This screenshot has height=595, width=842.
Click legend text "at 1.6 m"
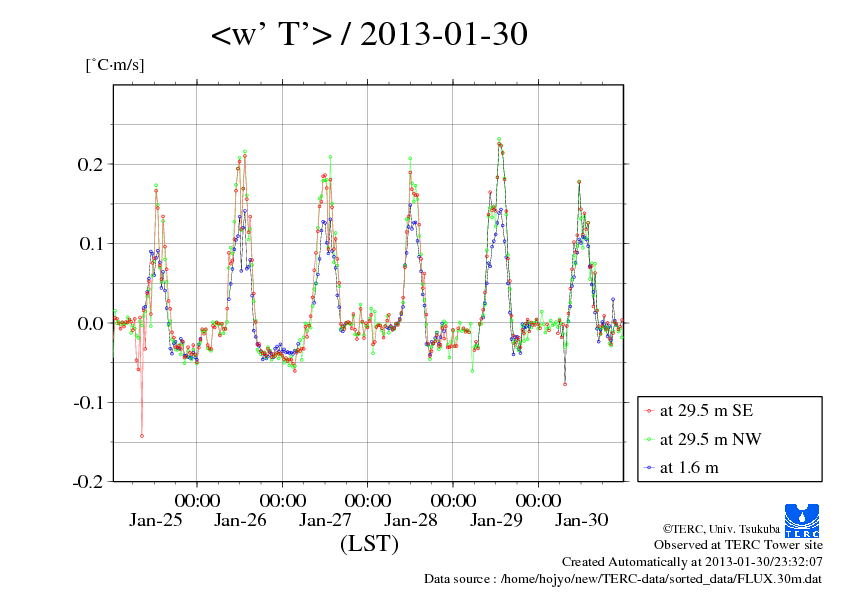click(689, 468)
